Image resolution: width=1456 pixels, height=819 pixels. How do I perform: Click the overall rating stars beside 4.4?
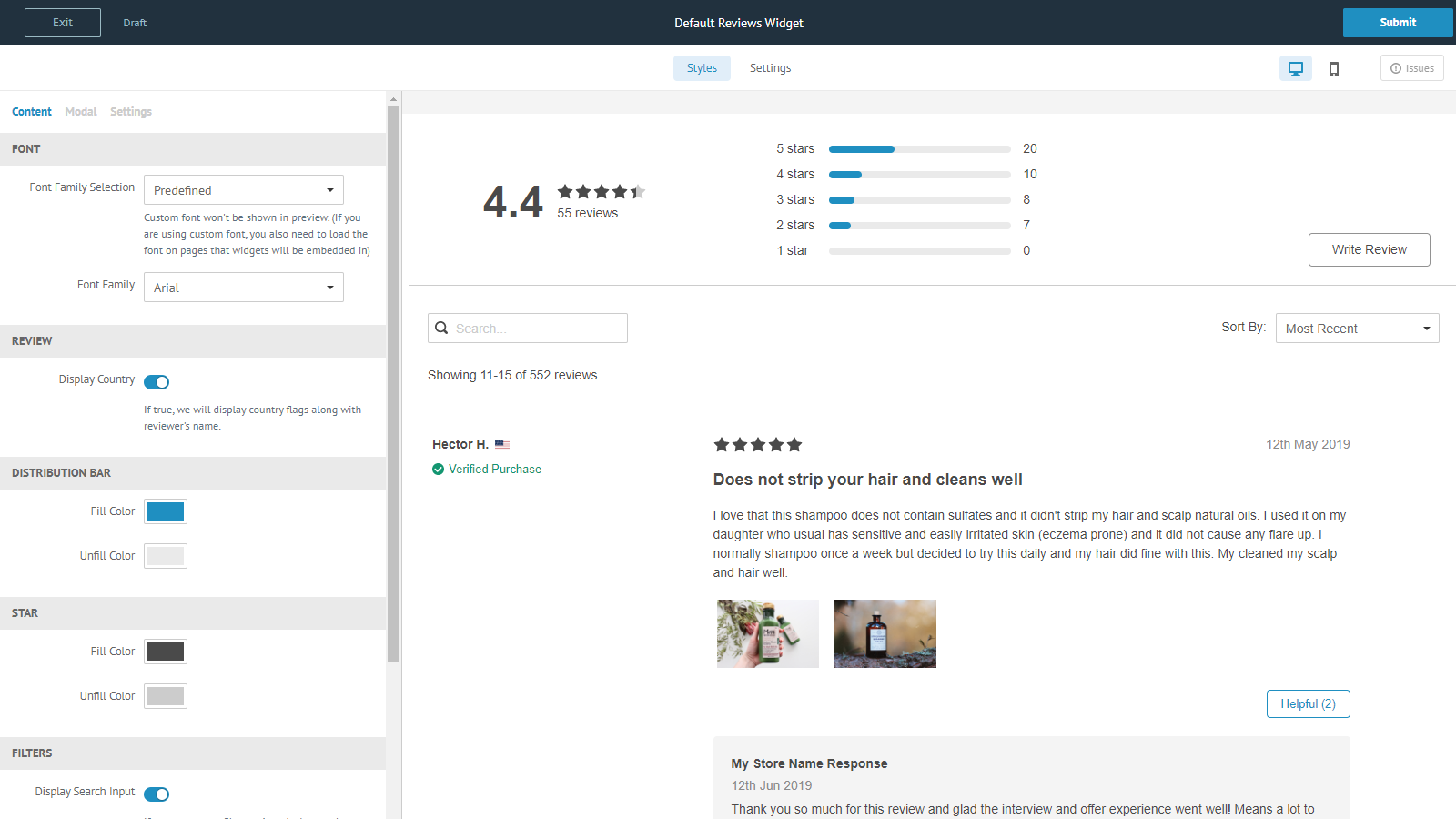[601, 192]
